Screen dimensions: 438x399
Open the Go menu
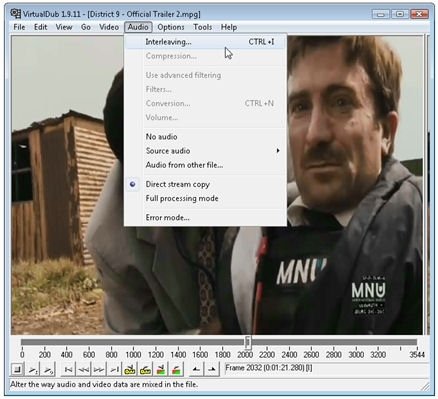coord(86,27)
